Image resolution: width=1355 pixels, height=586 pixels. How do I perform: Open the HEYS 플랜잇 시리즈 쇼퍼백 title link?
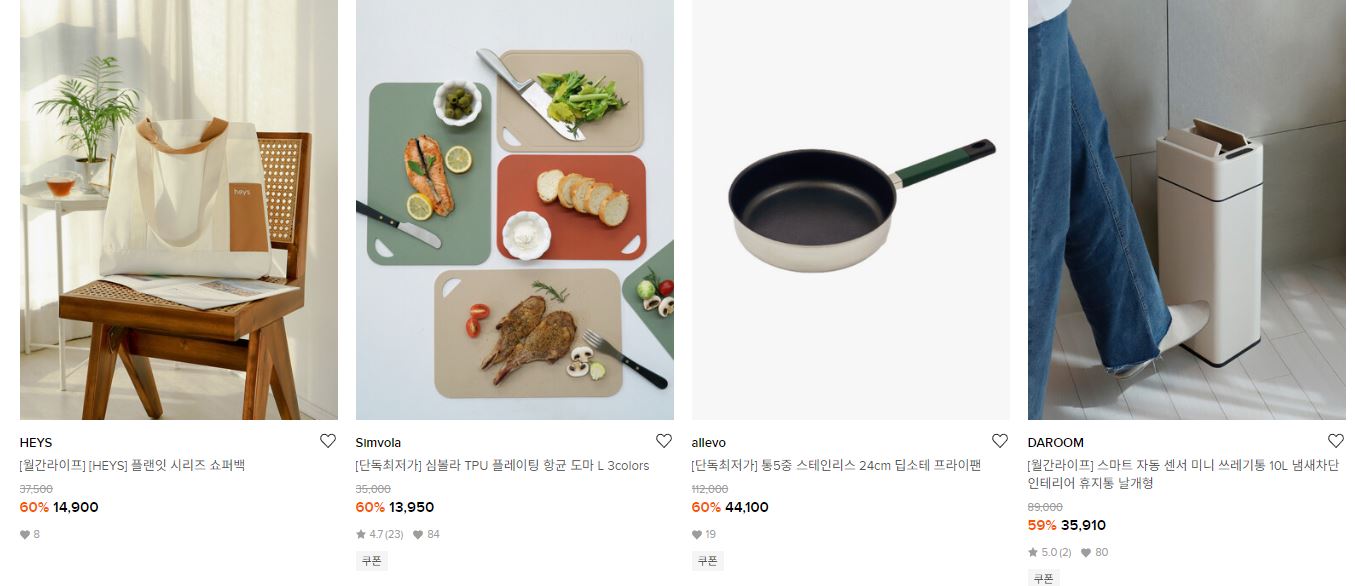coord(132,465)
